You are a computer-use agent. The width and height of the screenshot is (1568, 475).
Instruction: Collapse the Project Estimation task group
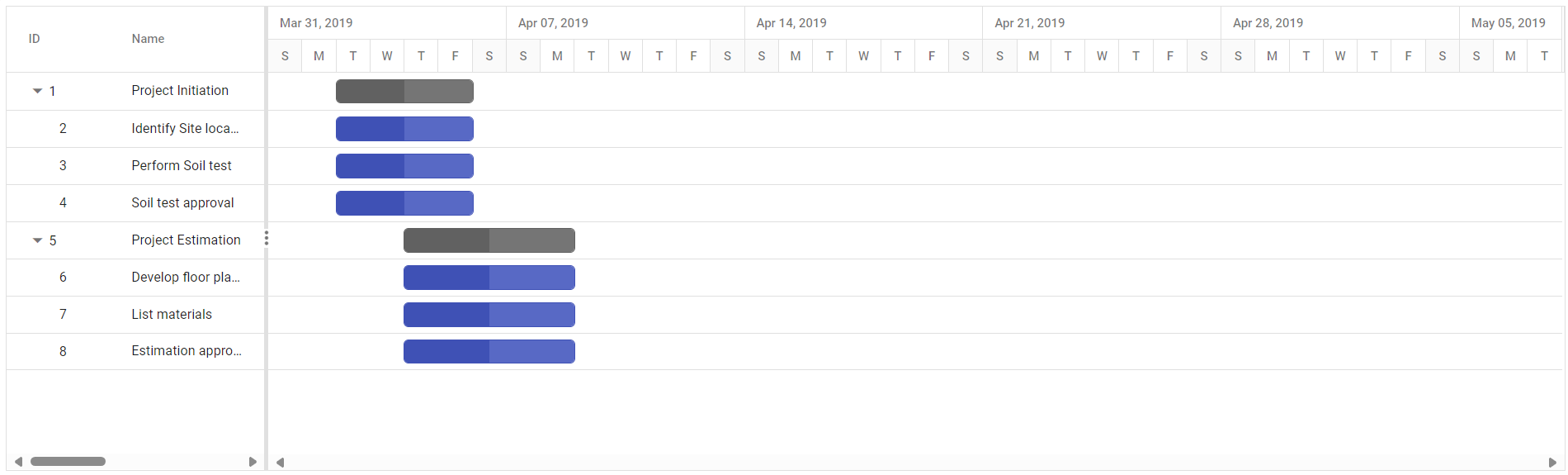37,240
